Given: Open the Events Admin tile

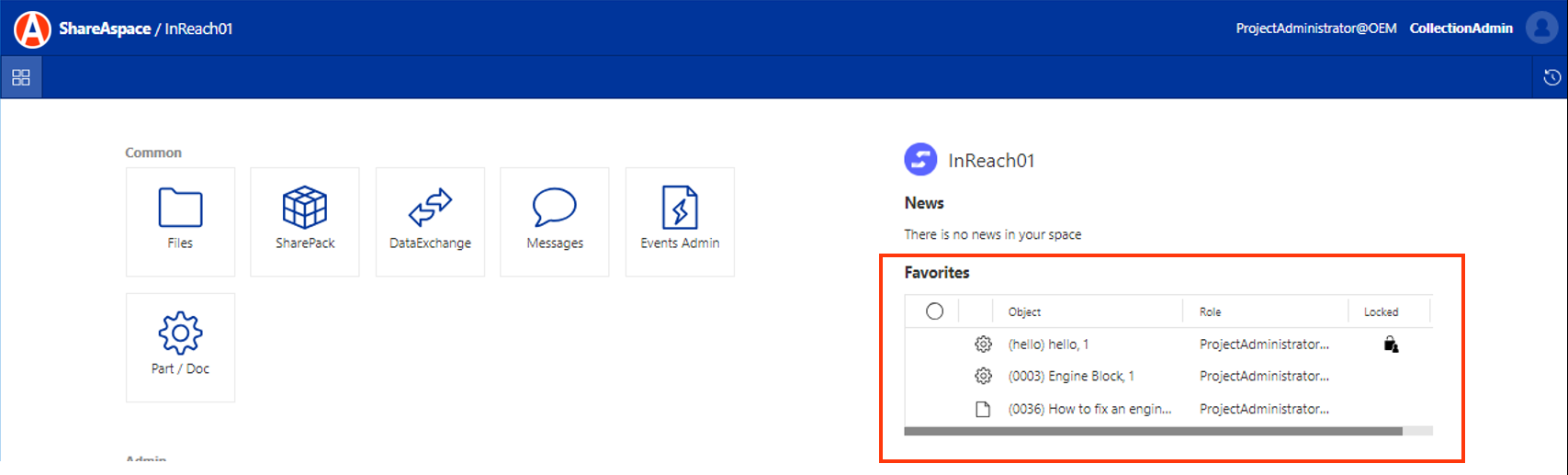Looking at the screenshot, I should tap(680, 221).
